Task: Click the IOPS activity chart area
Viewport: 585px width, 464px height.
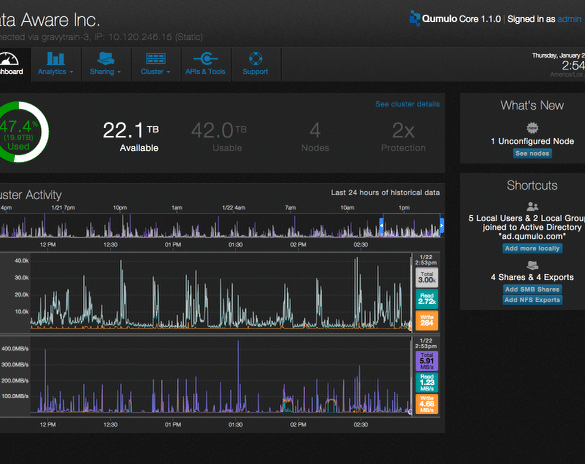Action: (221, 292)
